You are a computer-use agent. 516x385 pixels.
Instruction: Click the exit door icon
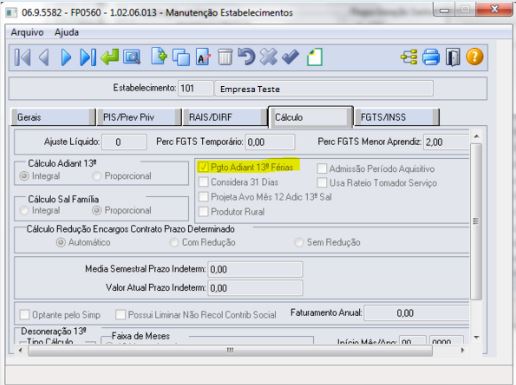(453, 57)
